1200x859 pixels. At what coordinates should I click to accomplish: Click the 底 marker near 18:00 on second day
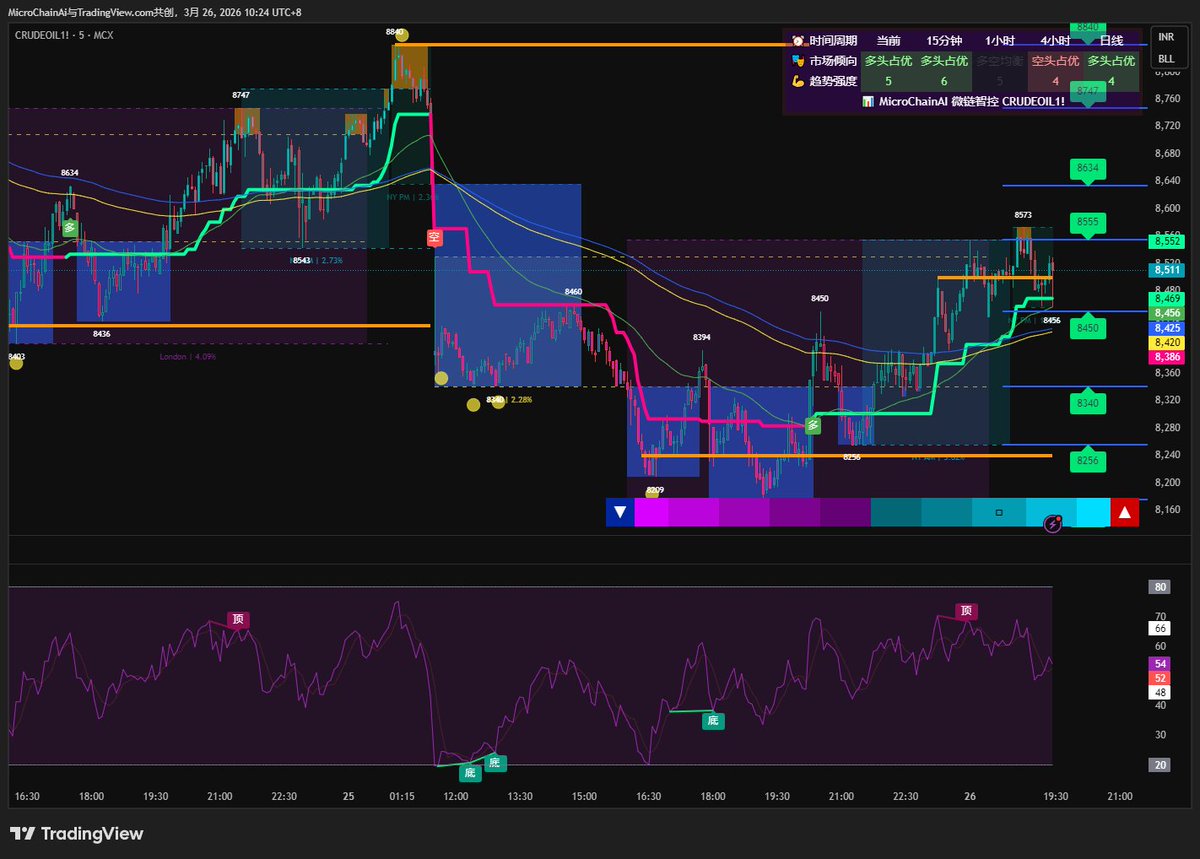click(x=713, y=719)
